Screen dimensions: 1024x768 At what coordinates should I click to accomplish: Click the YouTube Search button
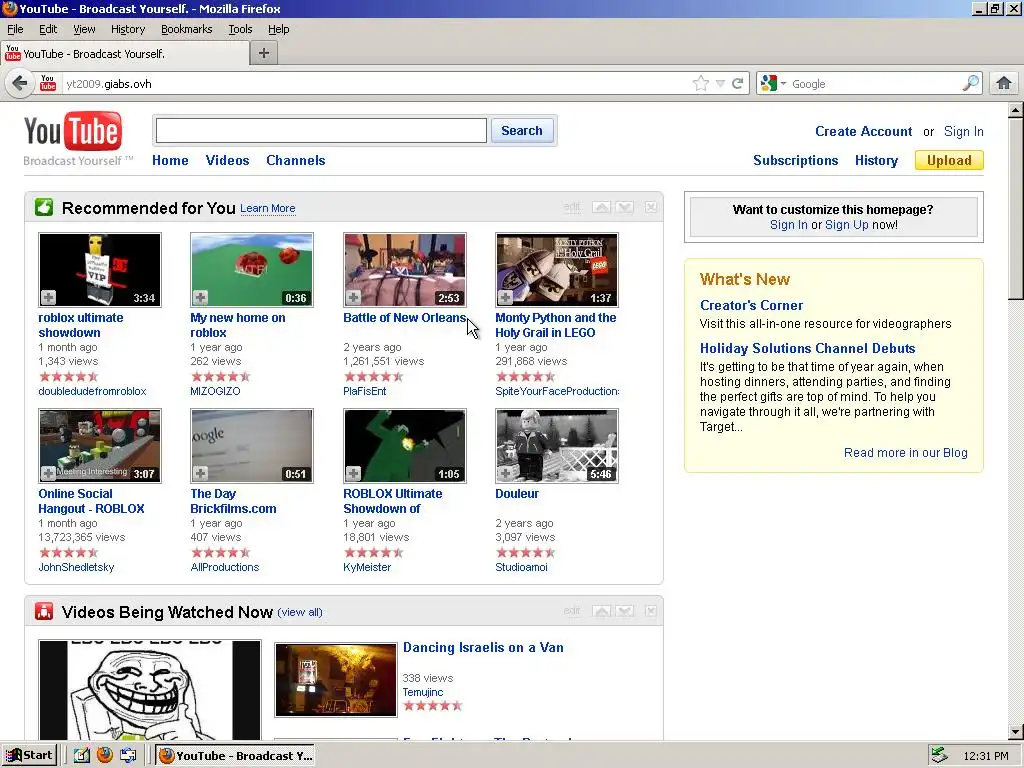[522, 131]
